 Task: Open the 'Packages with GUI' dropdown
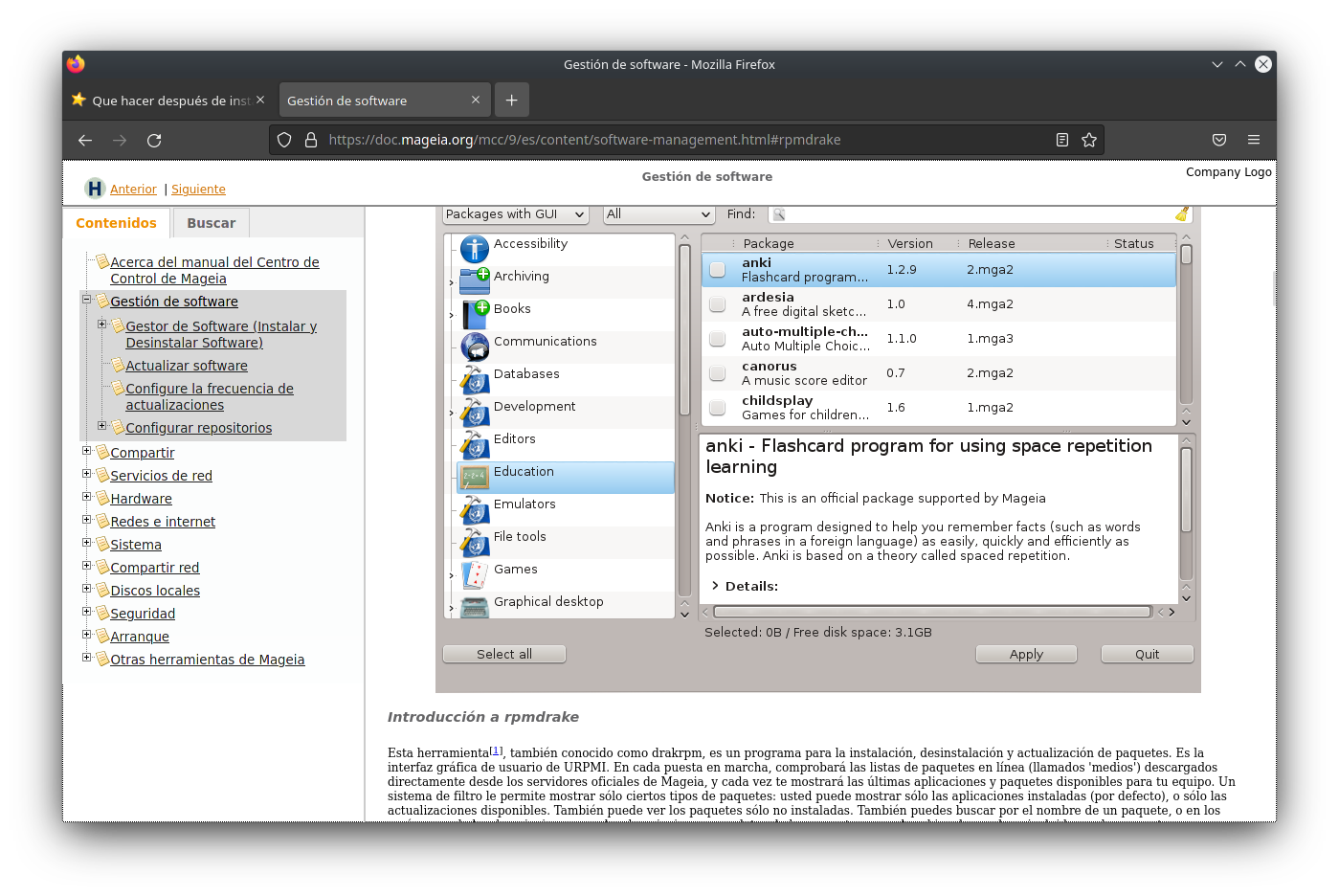(515, 214)
